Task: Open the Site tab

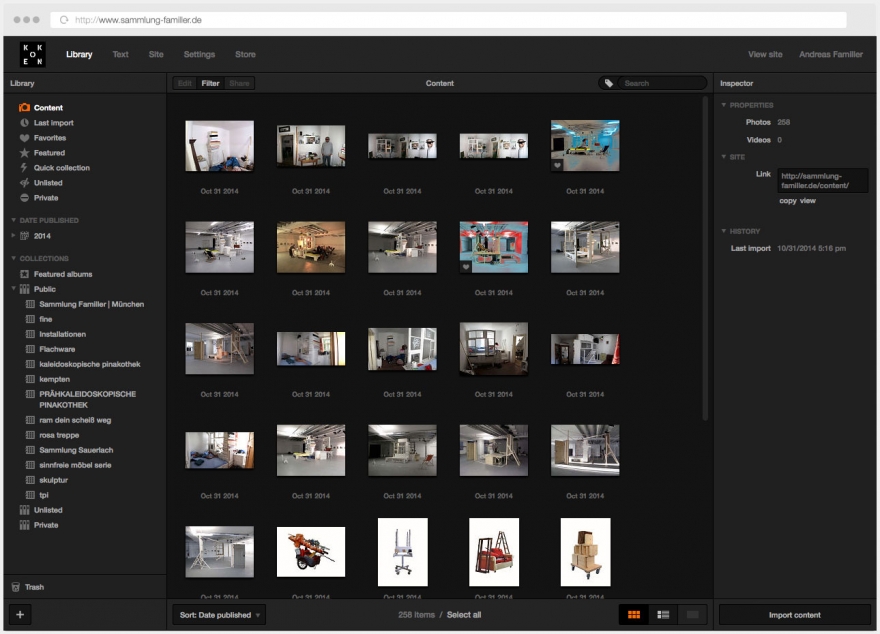Action: [156, 54]
